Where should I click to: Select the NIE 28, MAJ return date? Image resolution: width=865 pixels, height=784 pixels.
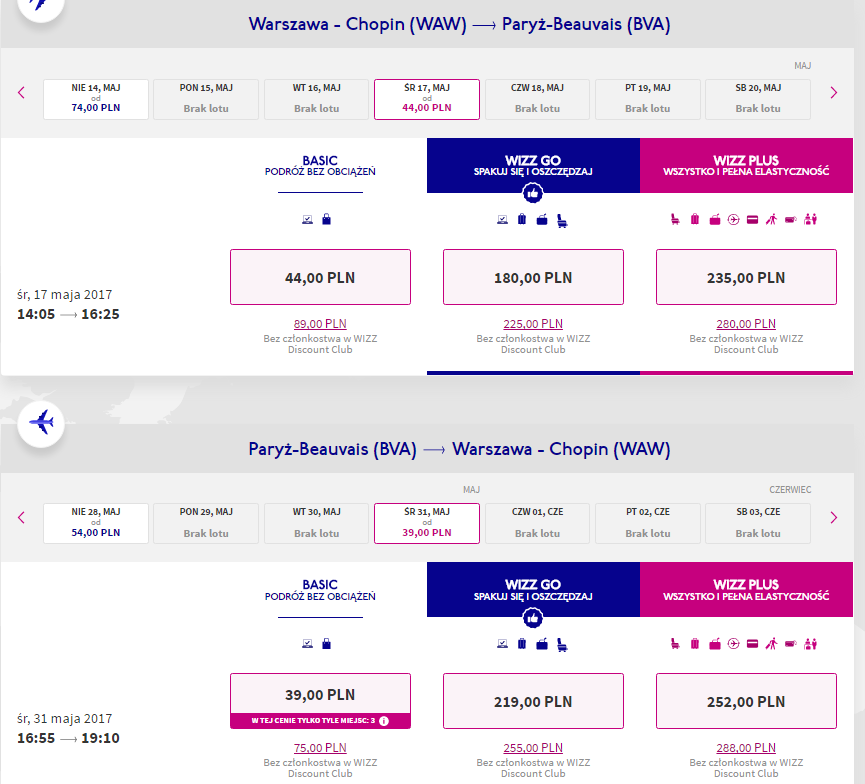(x=96, y=524)
